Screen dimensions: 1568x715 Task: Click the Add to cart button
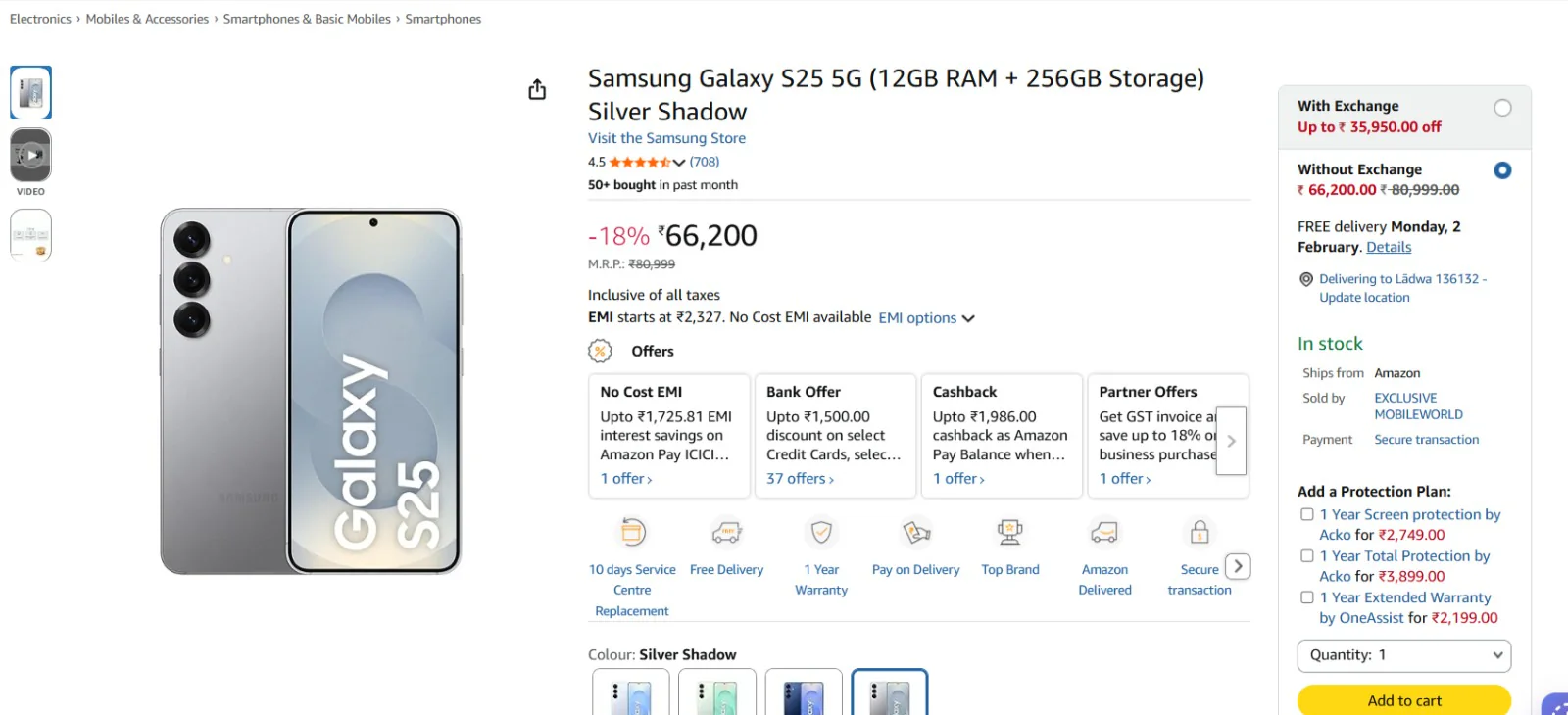1403,699
